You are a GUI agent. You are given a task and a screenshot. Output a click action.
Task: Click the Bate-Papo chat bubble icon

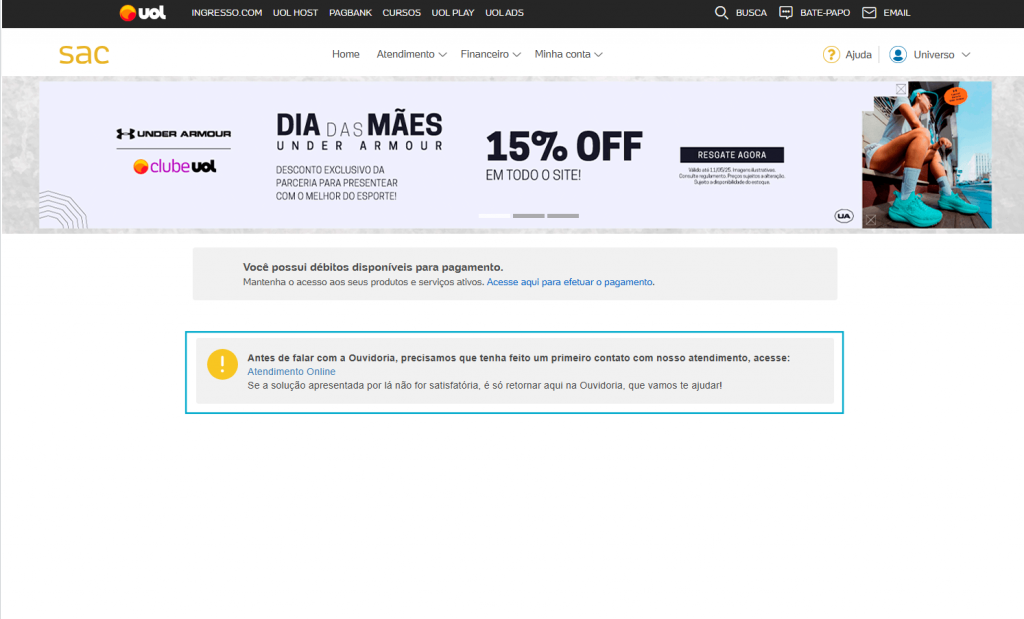[x=786, y=12]
